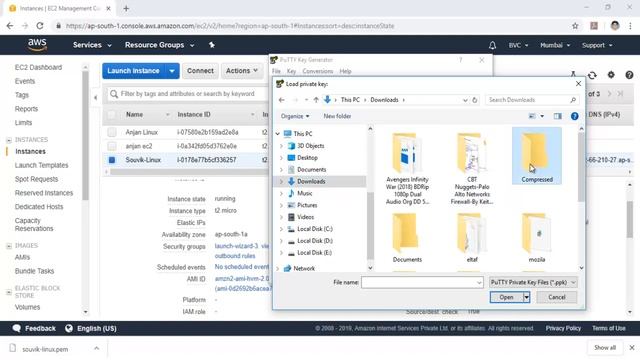Create a New folder
Image resolution: width=640 pixels, height=360 pixels.
[x=337, y=116]
